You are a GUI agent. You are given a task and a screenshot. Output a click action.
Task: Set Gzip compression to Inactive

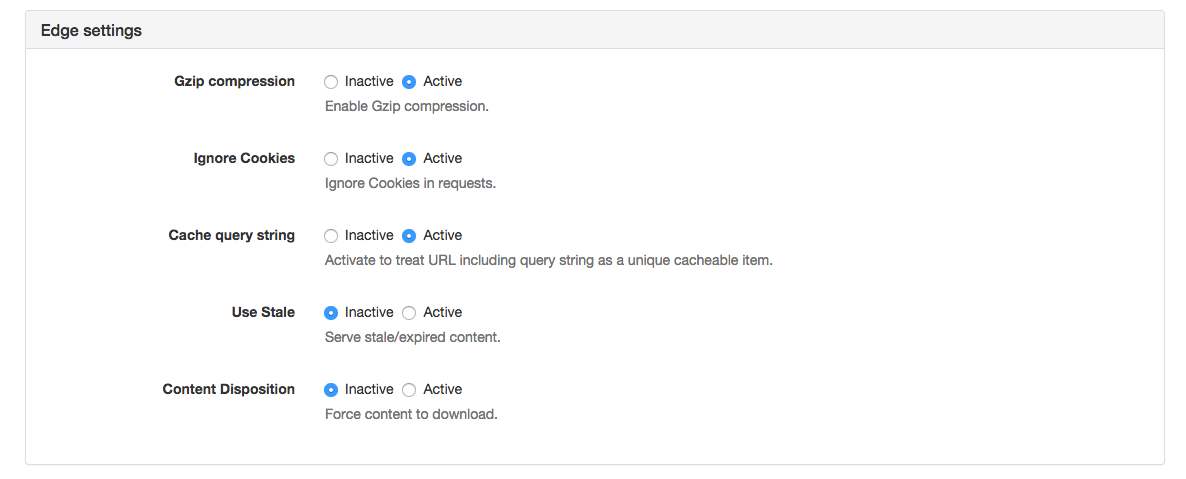click(x=331, y=82)
